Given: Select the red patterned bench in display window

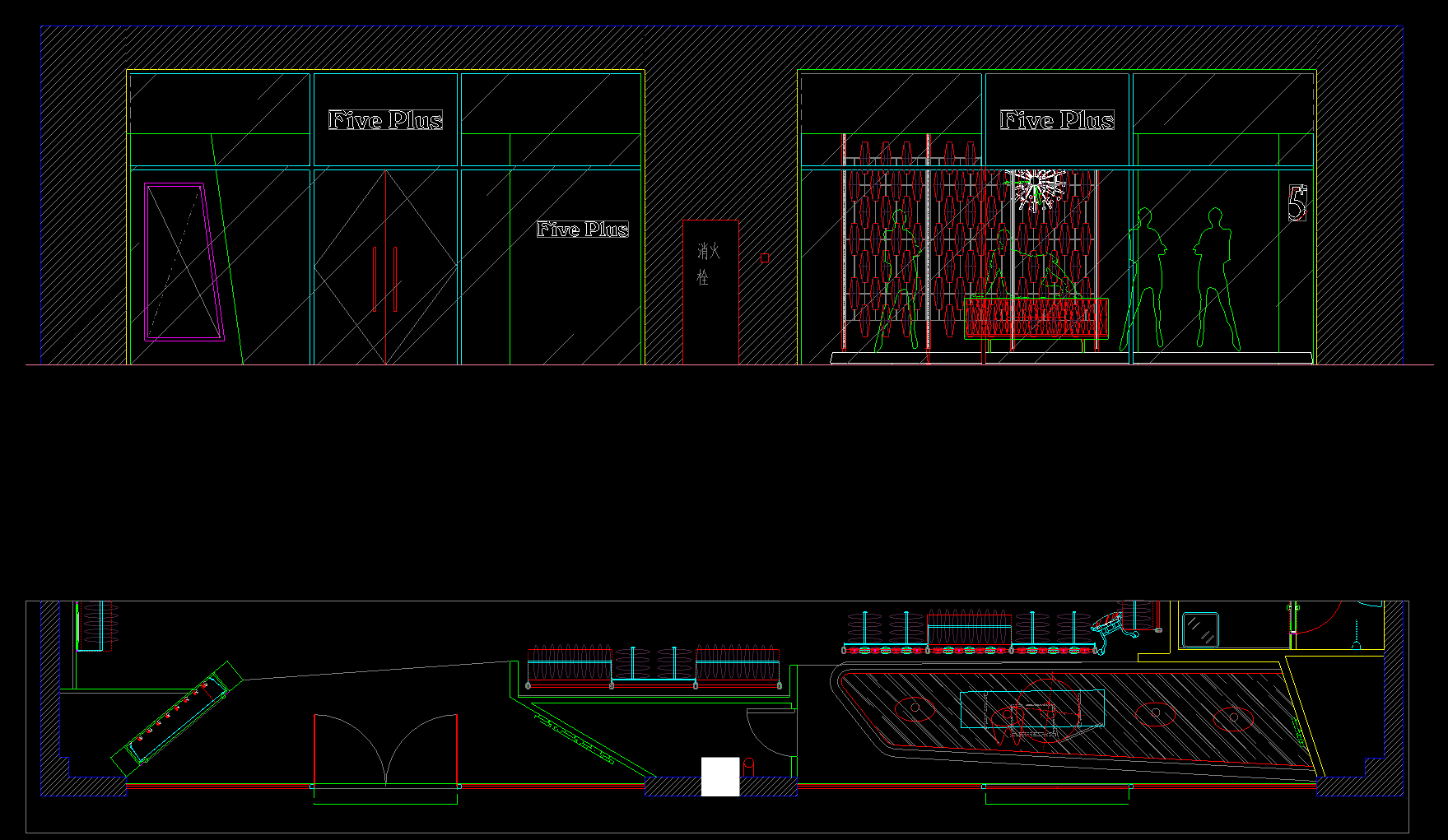Looking at the screenshot, I should (1036, 318).
